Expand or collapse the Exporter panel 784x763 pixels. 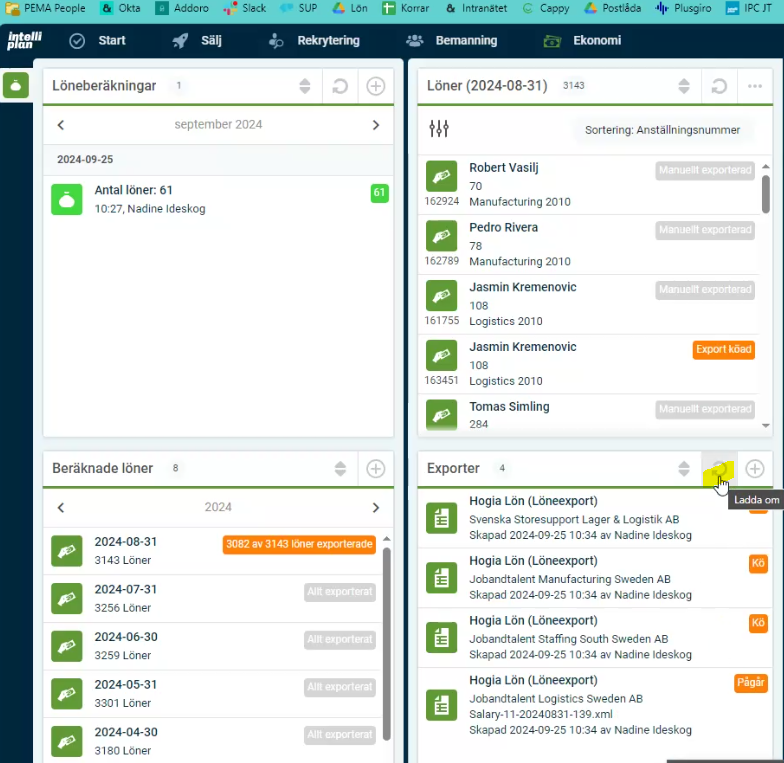[684, 468]
